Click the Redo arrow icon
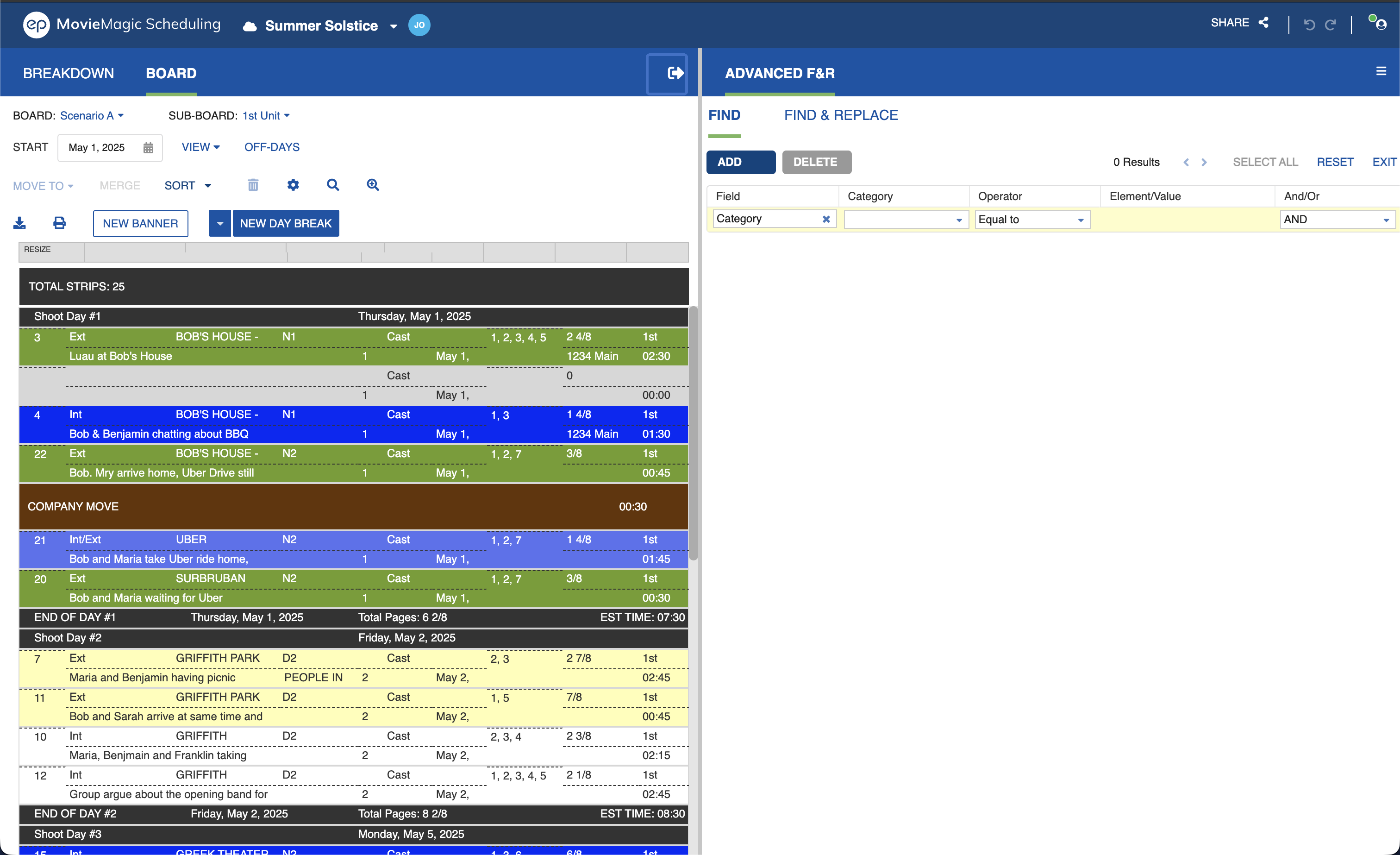This screenshot has height=855, width=1400. (1331, 25)
